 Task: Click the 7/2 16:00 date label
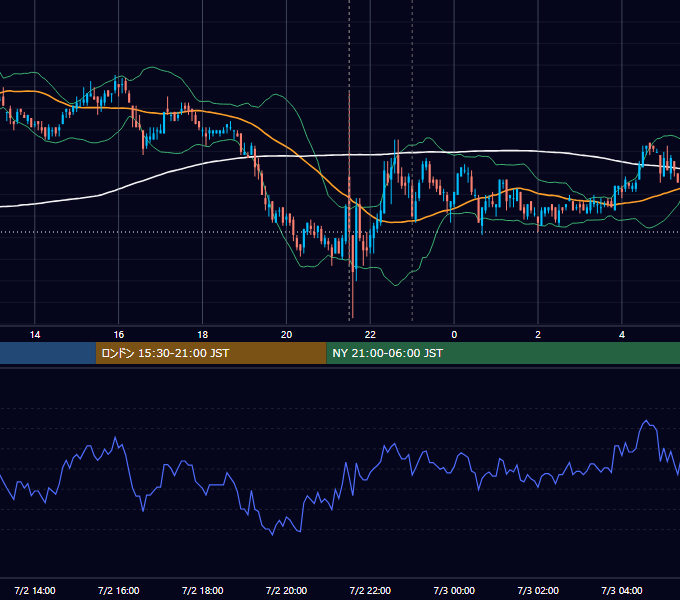tap(118, 590)
